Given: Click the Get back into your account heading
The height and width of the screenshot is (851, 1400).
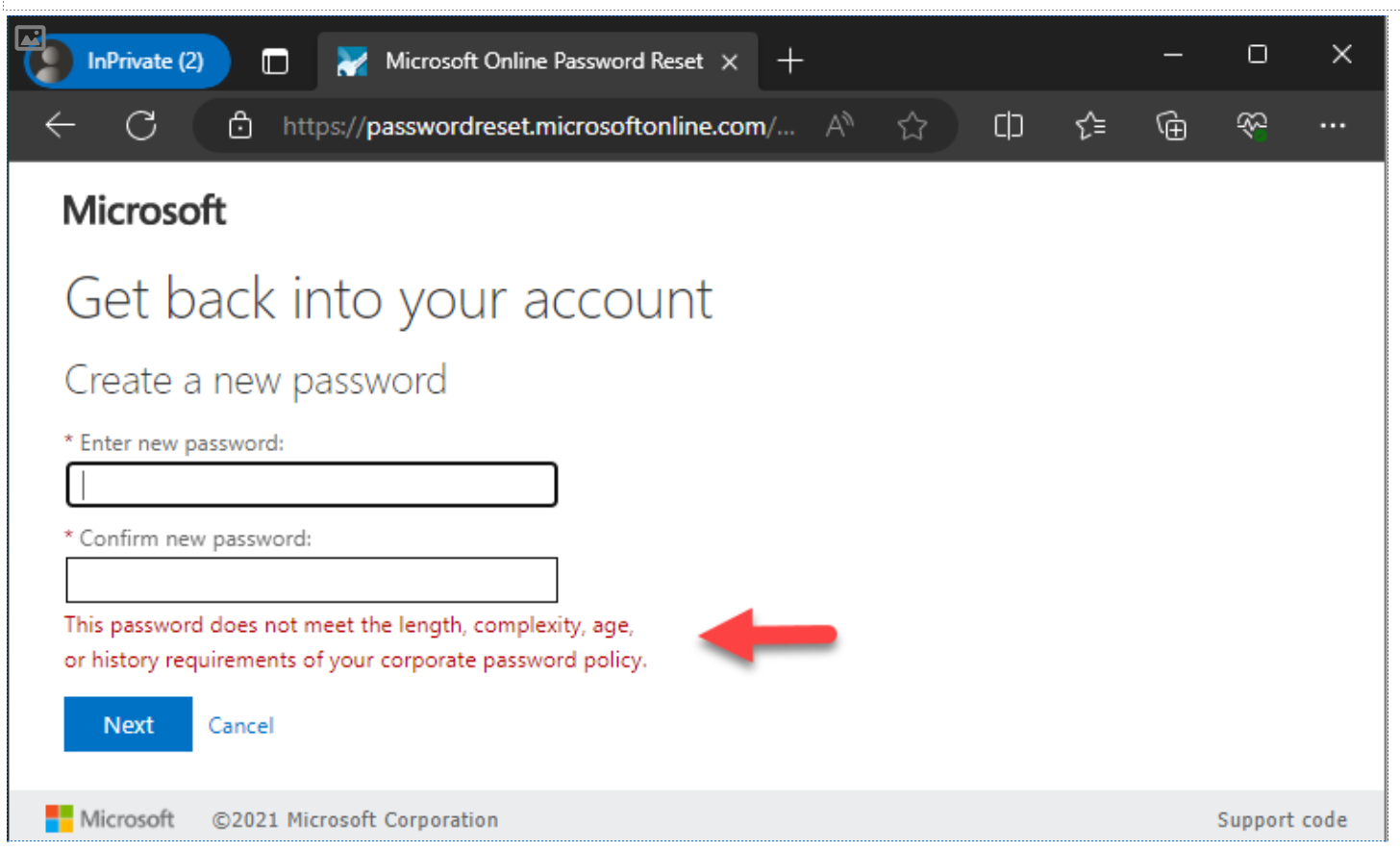Looking at the screenshot, I should (x=388, y=299).
